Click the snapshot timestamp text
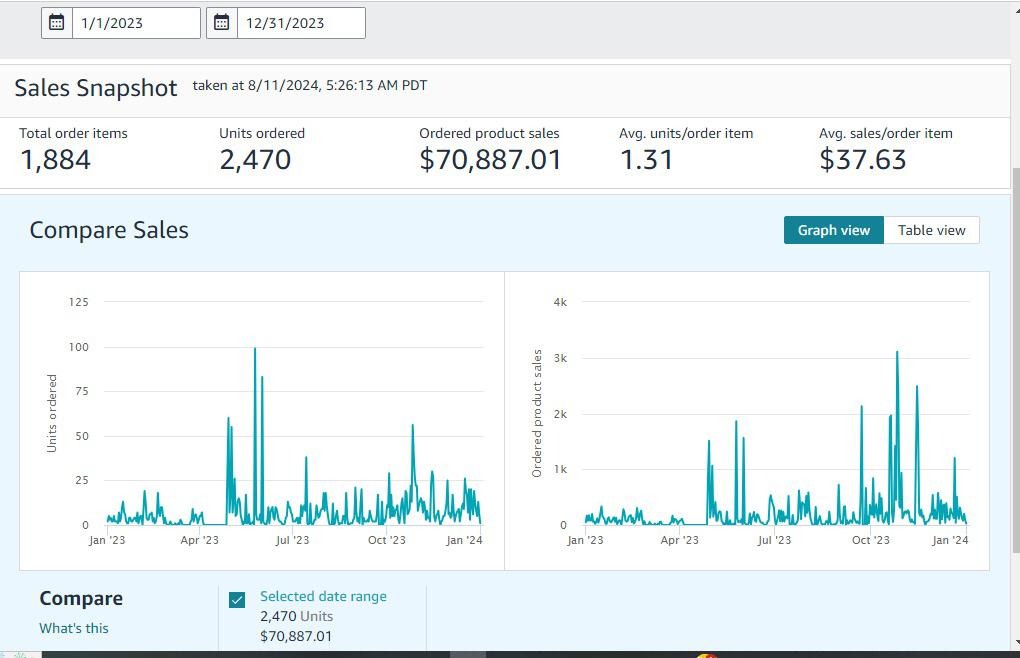Screen dimensions: 1020x658 (x=310, y=86)
